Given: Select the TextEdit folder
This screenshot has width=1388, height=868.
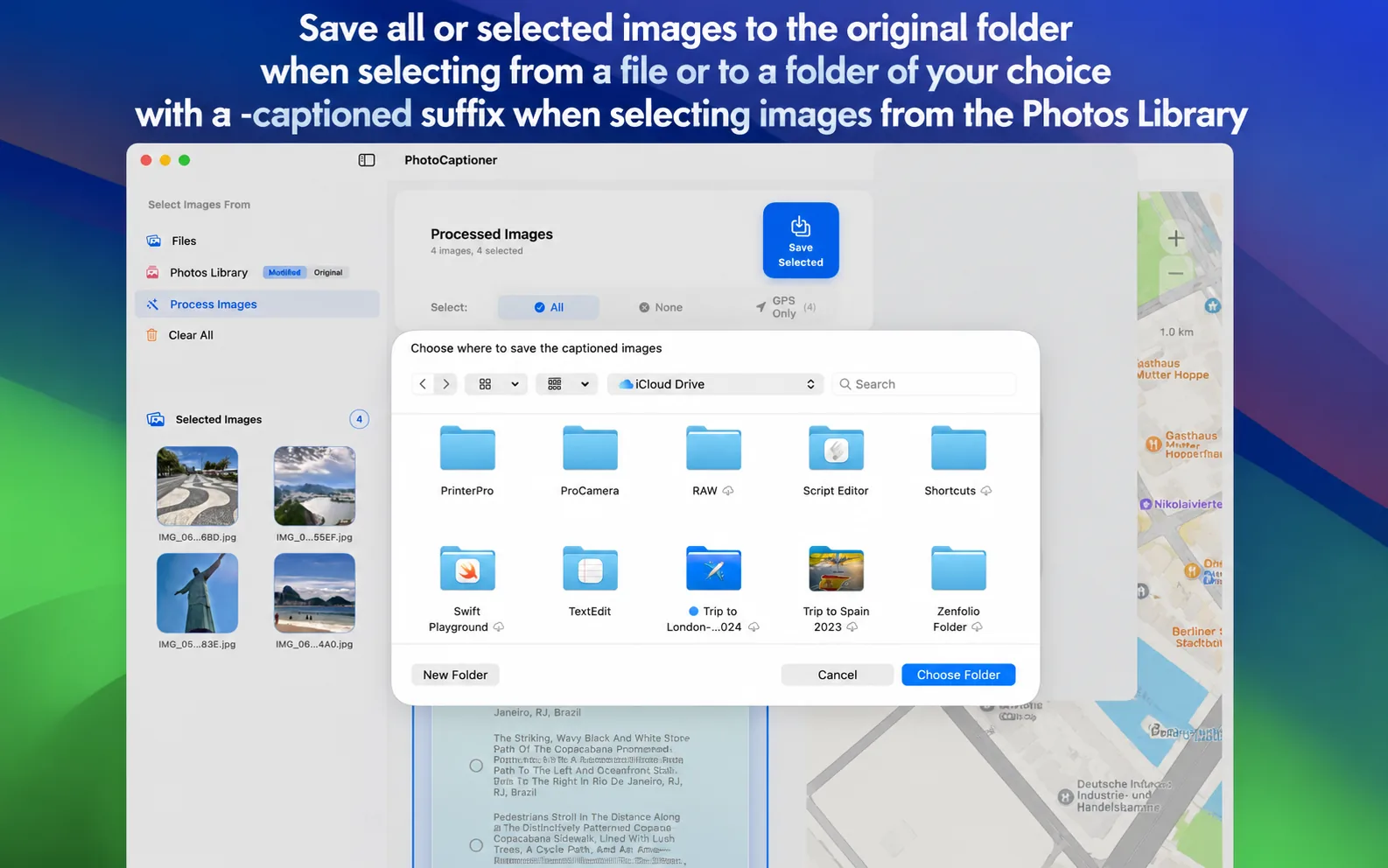Looking at the screenshot, I should [590, 581].
